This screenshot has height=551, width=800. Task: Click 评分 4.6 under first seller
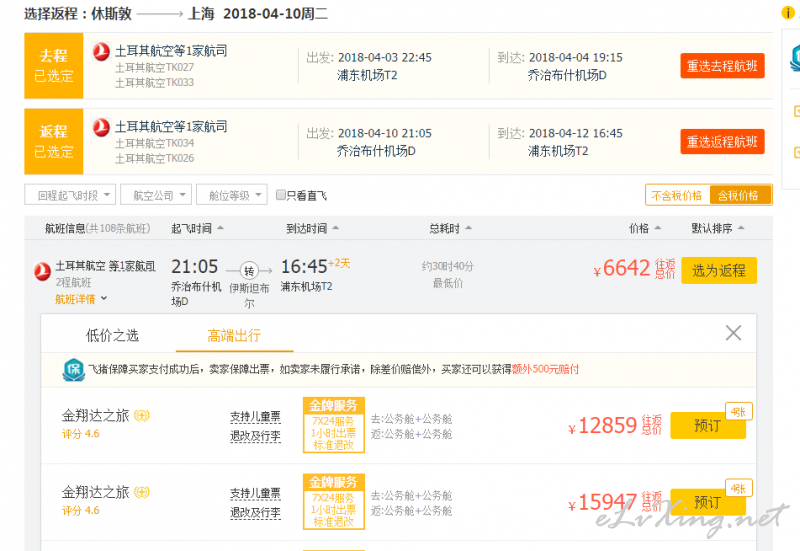(81, 434)
